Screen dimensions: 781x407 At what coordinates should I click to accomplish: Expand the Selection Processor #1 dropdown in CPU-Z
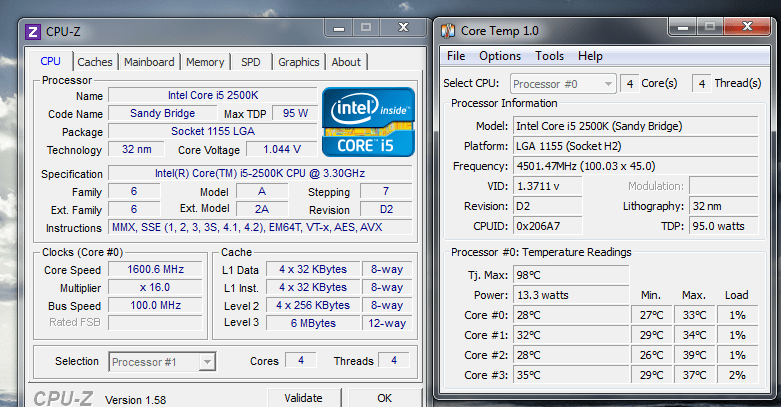coord(162,362)
